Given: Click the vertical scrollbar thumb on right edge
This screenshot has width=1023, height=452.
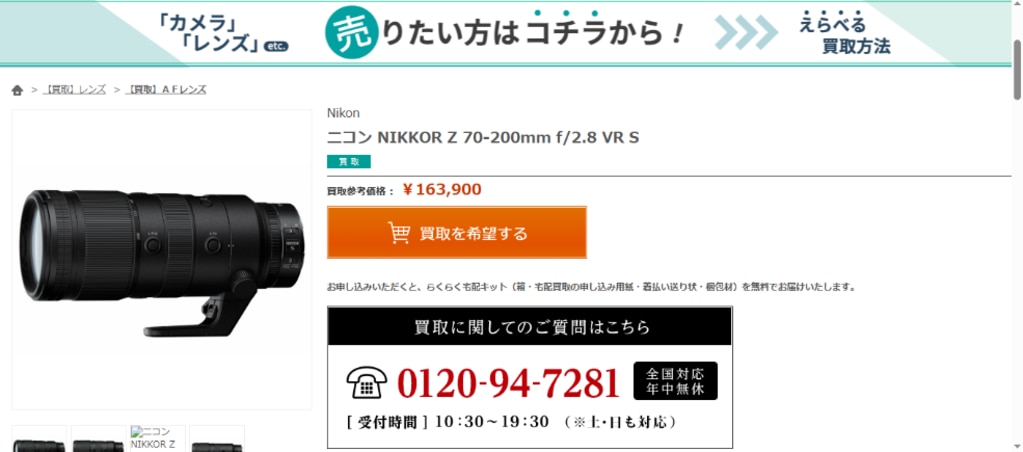Looking at the screenshot, I should point(1016,69).
